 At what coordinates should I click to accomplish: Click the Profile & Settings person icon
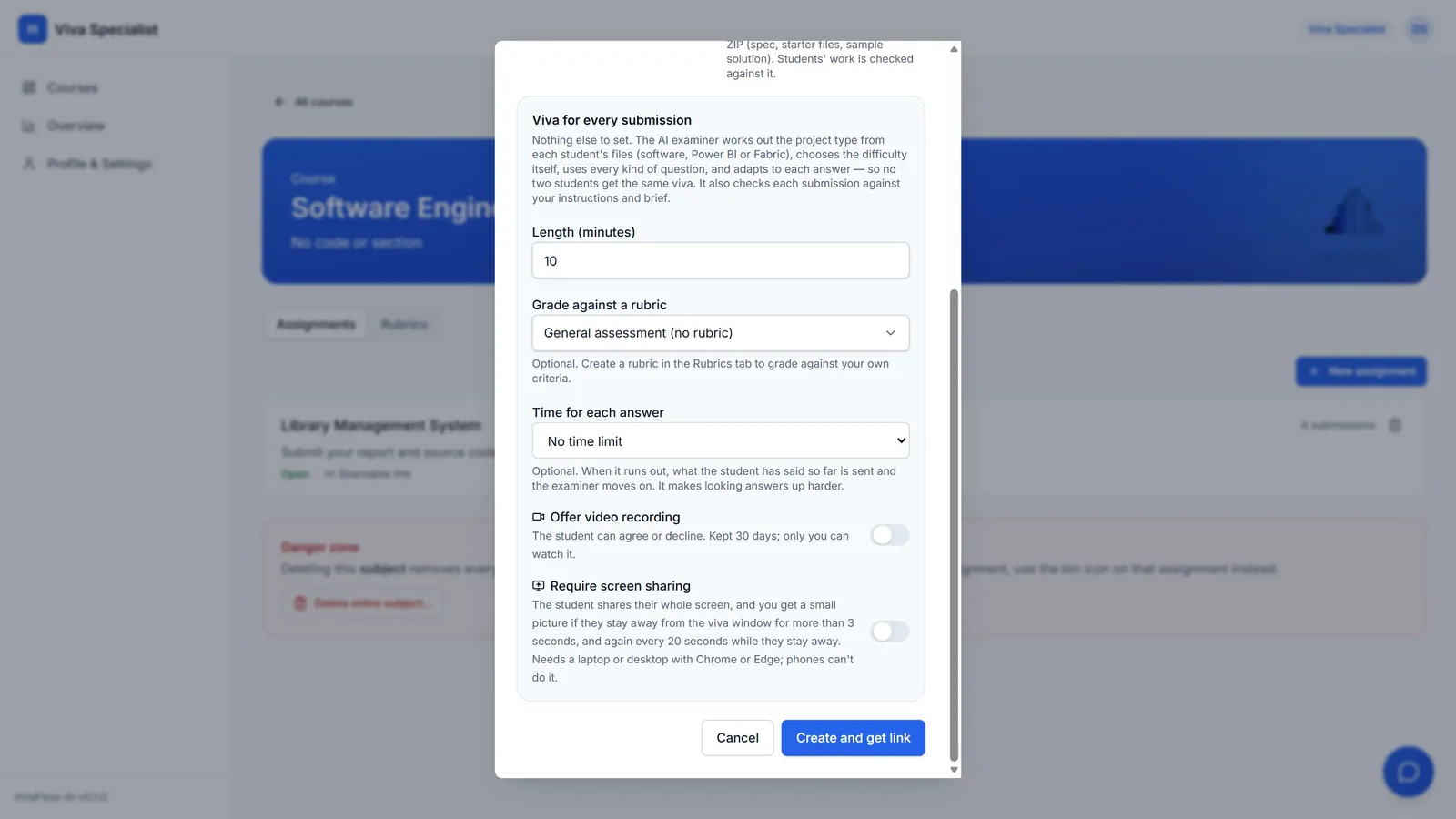29,164
